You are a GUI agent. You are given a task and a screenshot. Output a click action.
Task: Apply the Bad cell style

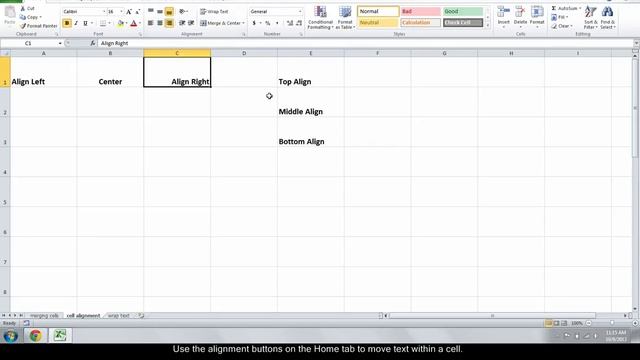(x=420, y=11)
